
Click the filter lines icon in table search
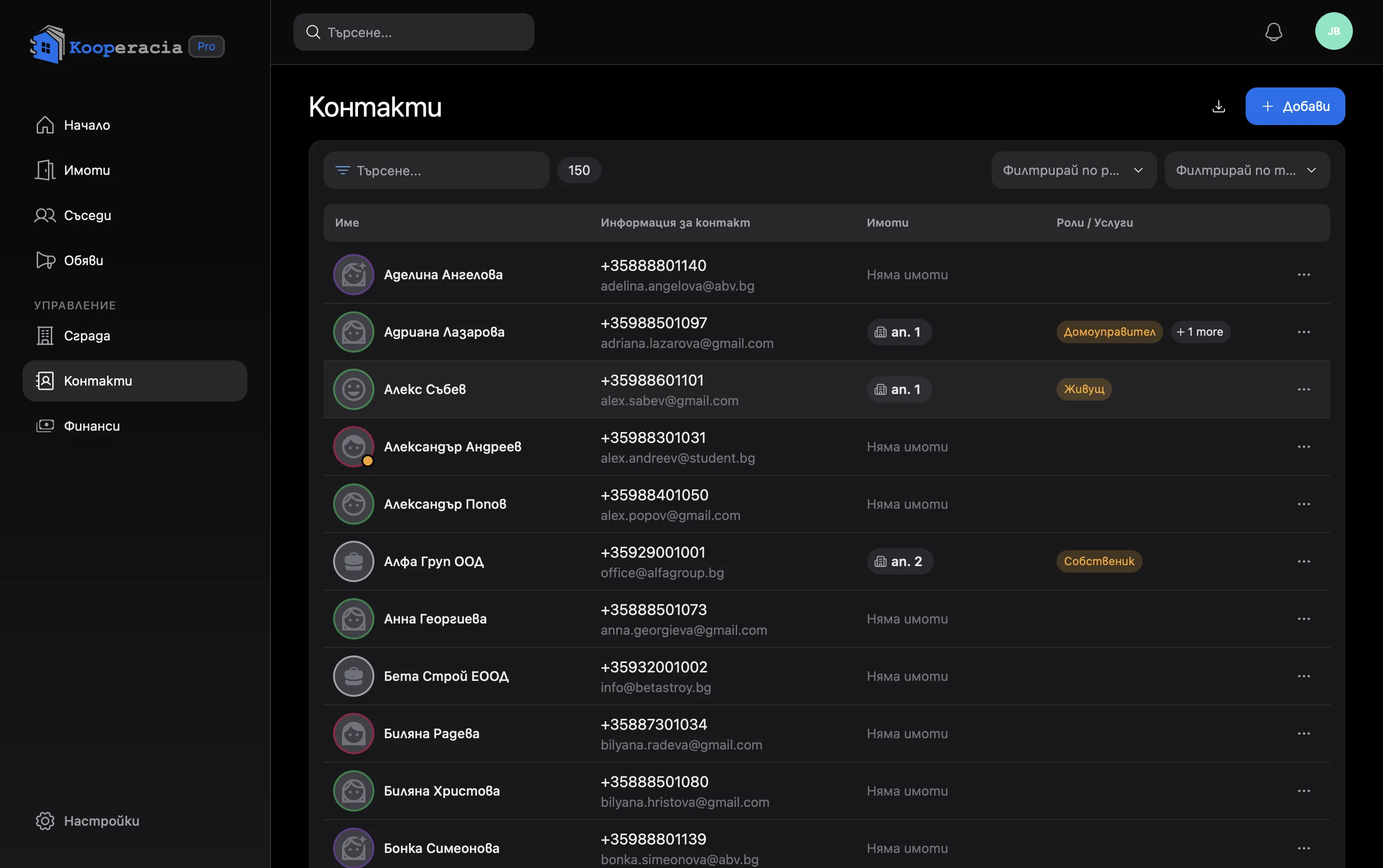pos(342,171)
